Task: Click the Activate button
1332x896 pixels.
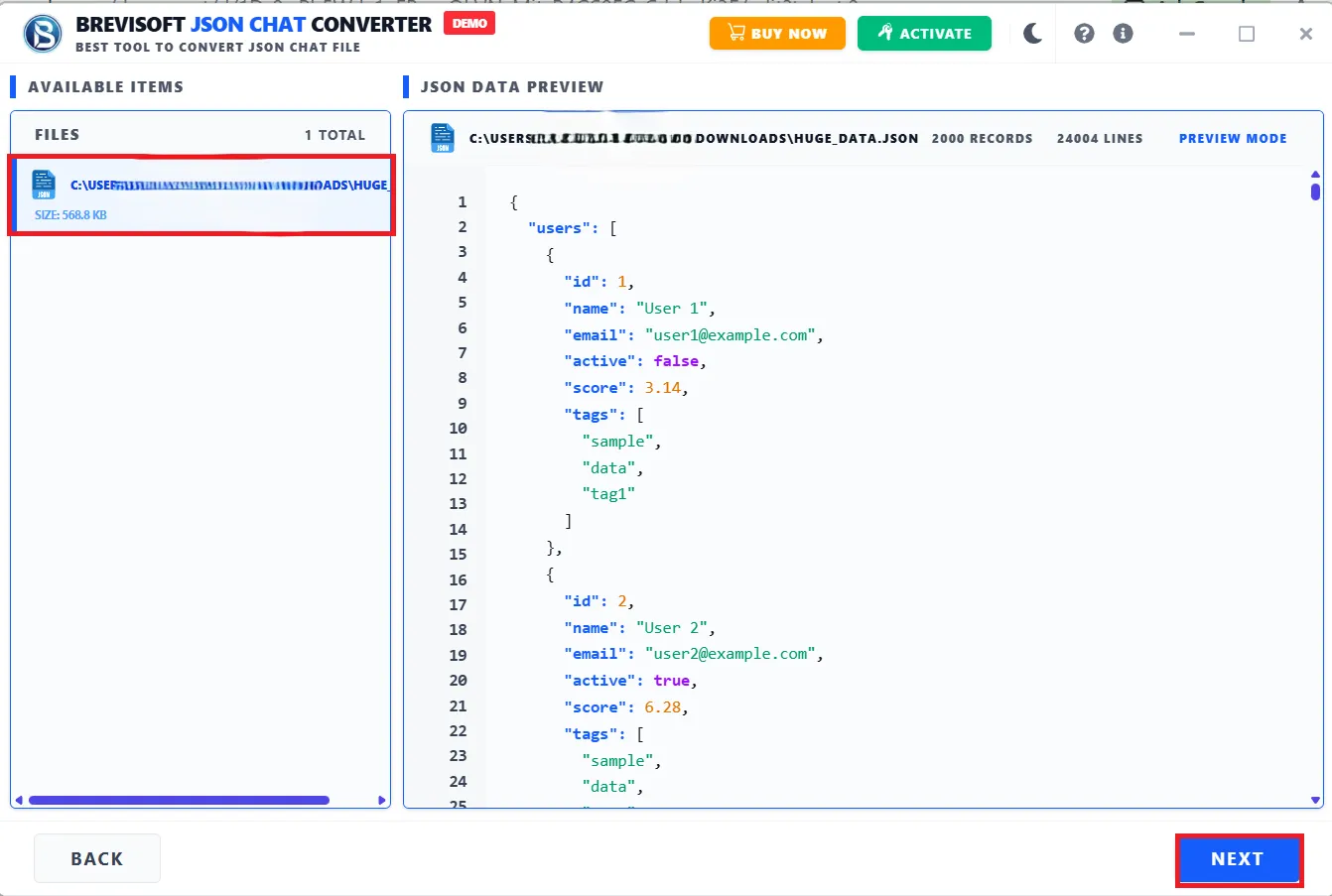Action: click(924, 33)
